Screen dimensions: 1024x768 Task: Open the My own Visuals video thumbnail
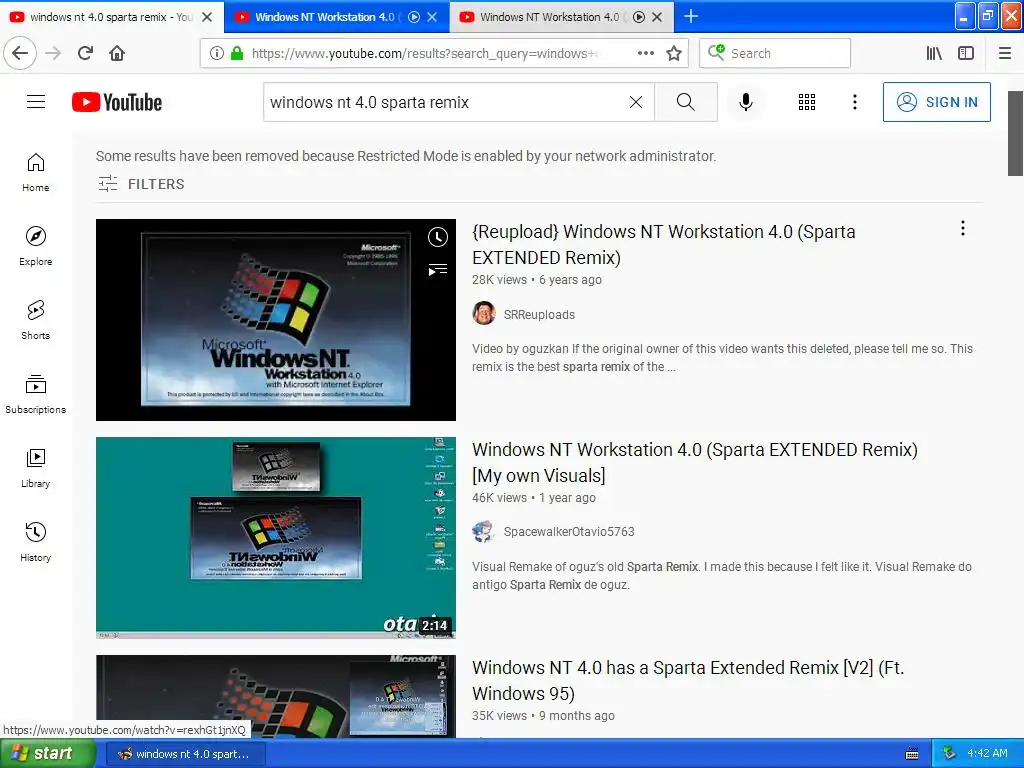[x=276, y=537]
